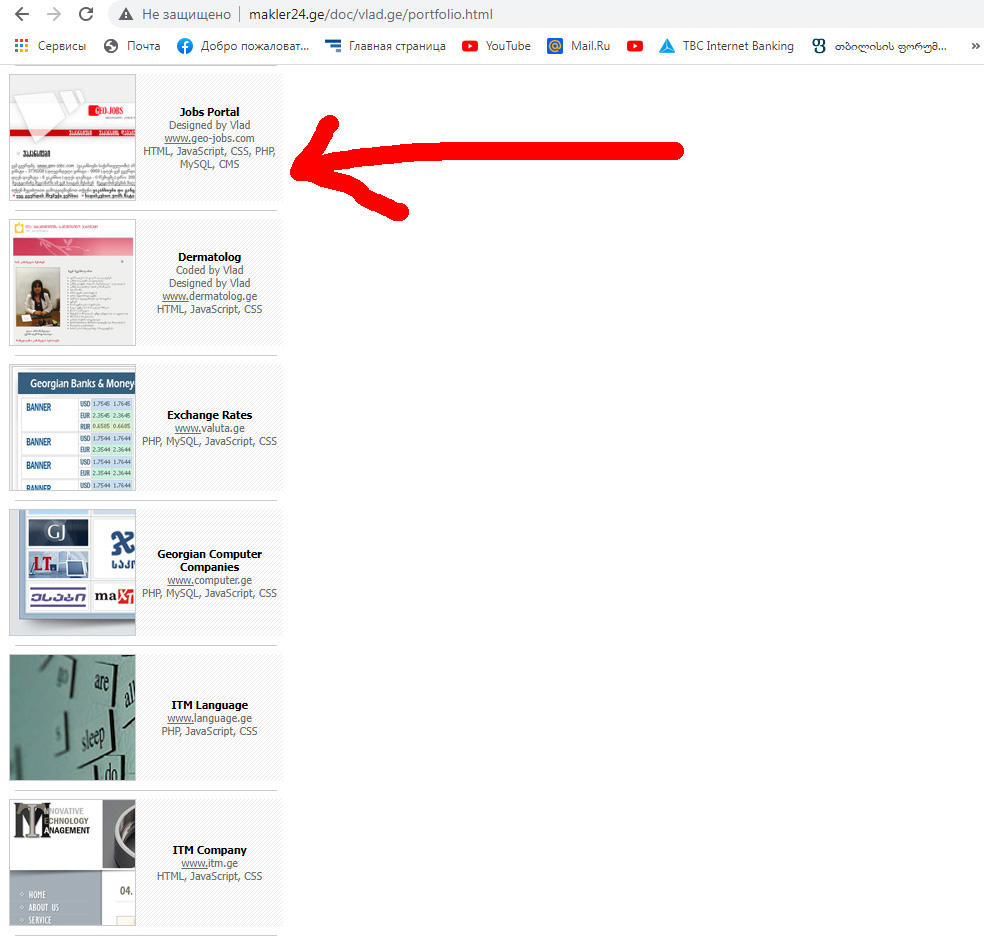Open the Главная страница bookmark

(385, 46)
